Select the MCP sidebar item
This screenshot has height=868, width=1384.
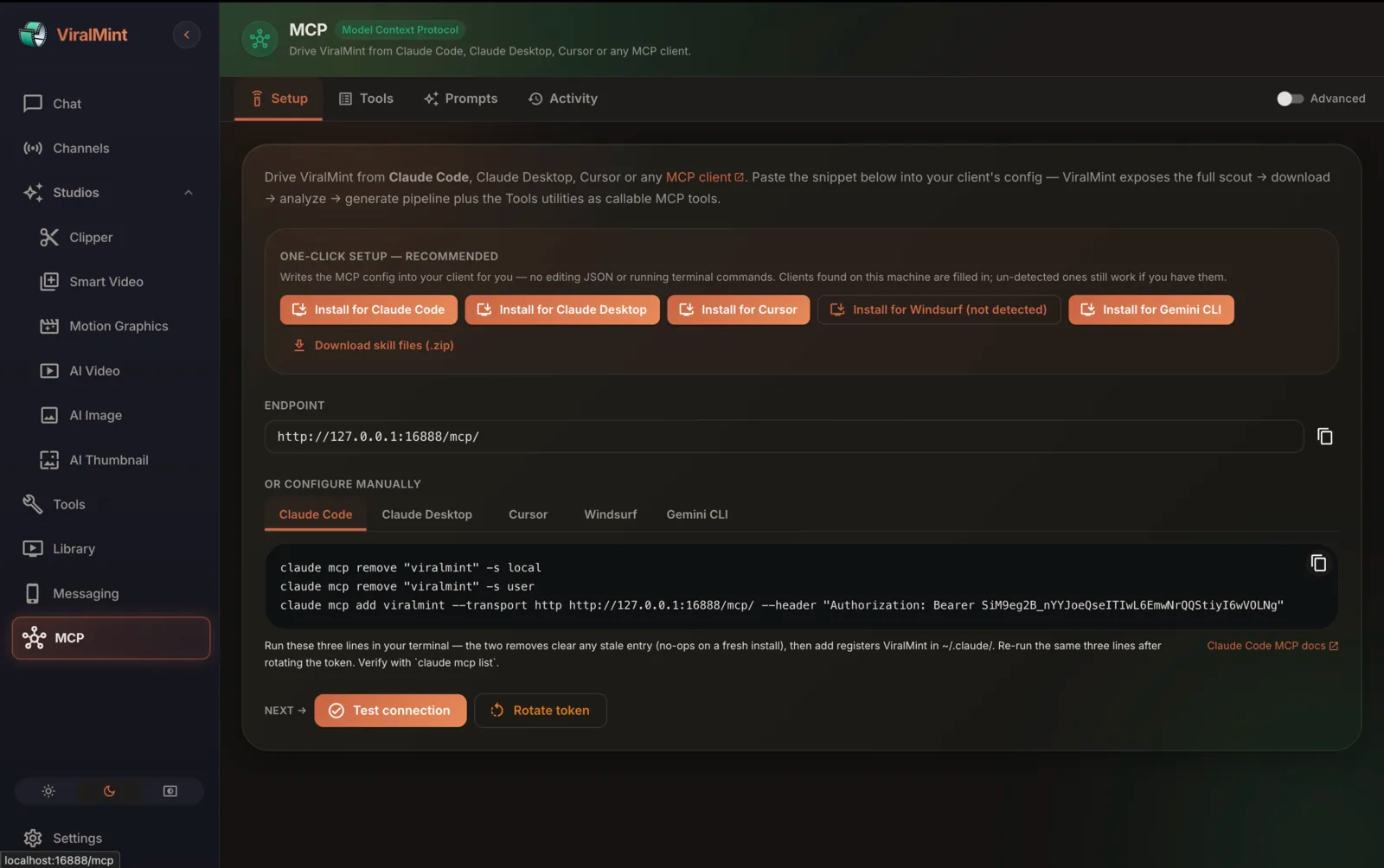(111, 638)
